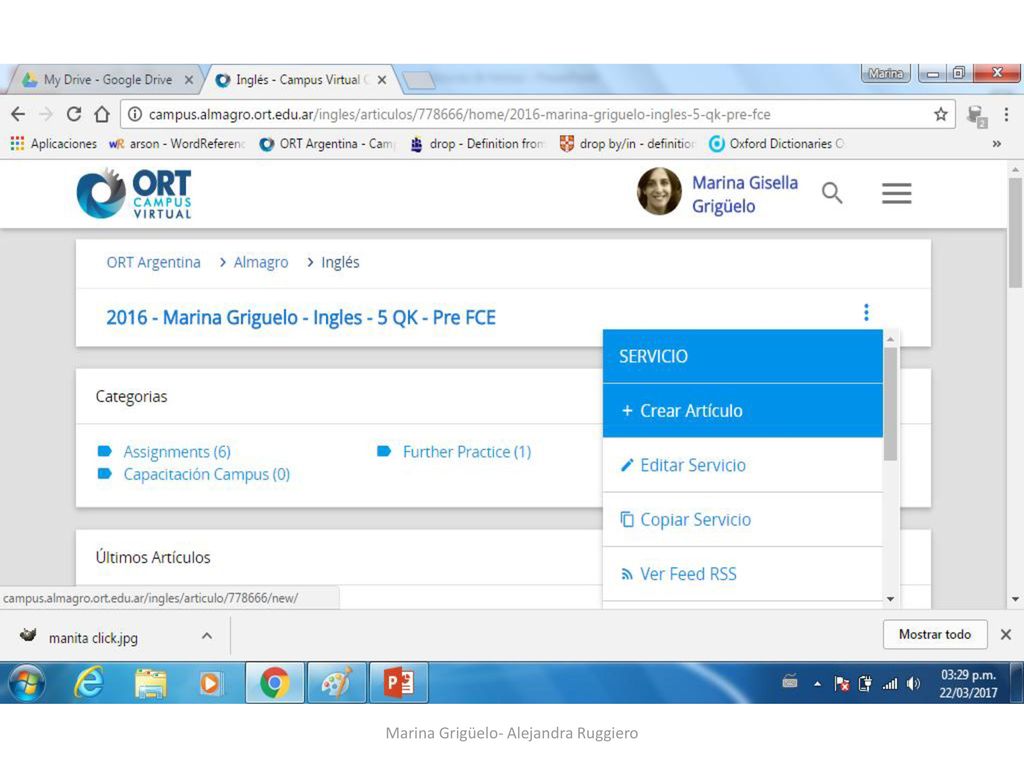Viewport: 1024px width, 768px height.
Task: Click the page vertical scrollbar thumb
Action: tap(1015, 232)
